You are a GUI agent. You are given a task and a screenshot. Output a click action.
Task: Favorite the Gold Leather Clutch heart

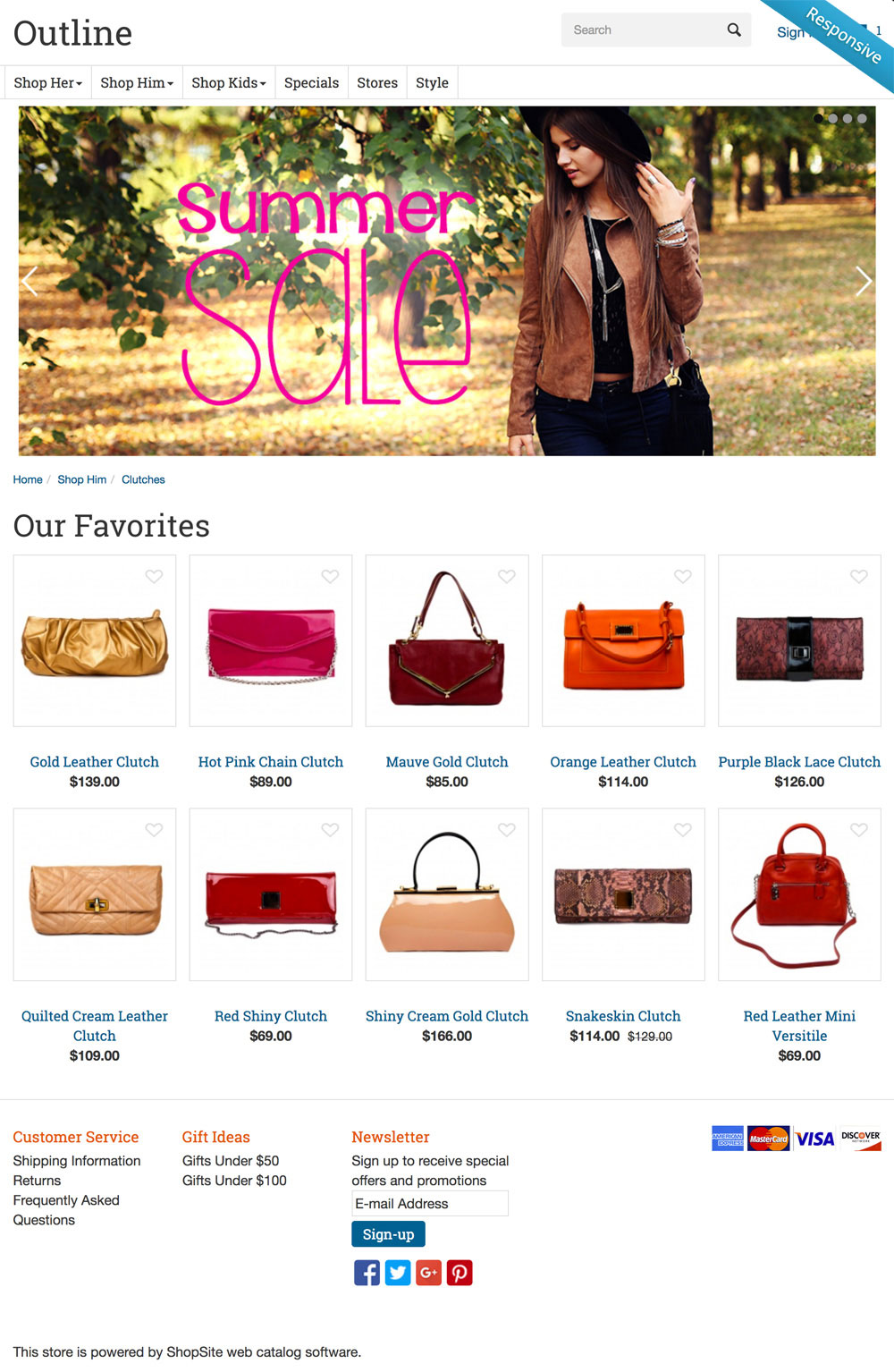tap(154, 577)
